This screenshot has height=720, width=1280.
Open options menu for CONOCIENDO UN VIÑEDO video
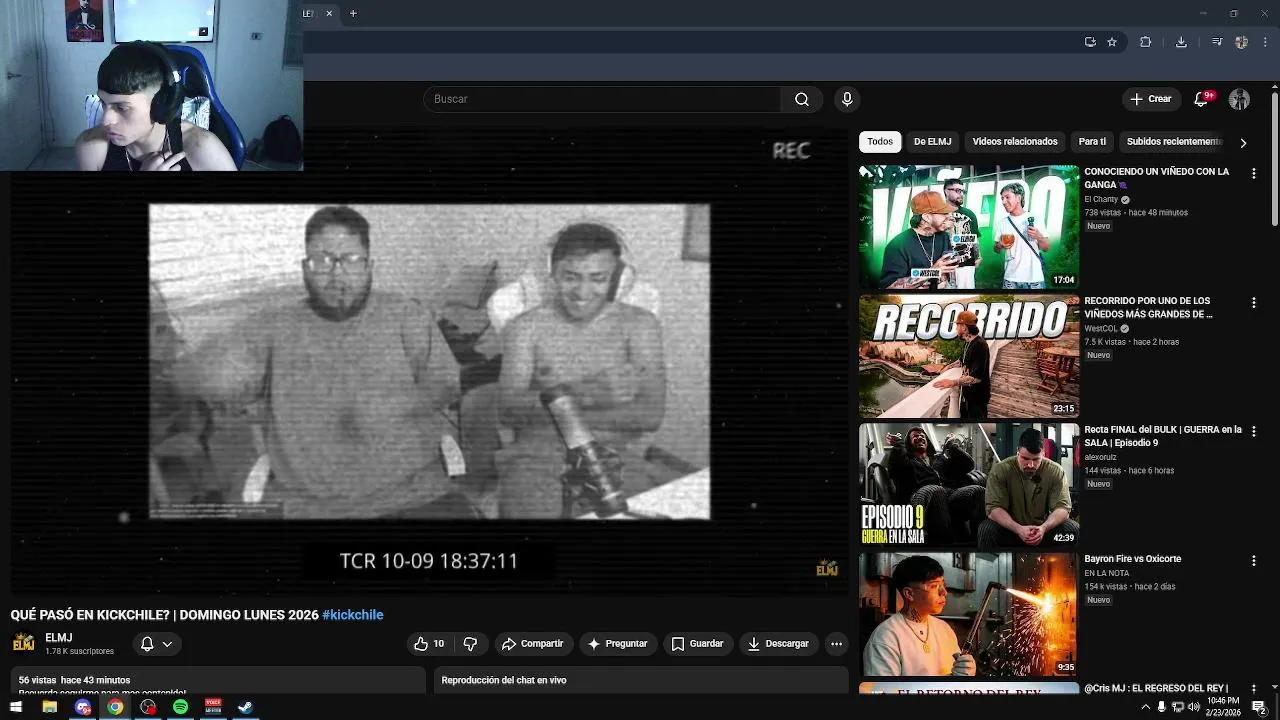tap(1253, 173)
